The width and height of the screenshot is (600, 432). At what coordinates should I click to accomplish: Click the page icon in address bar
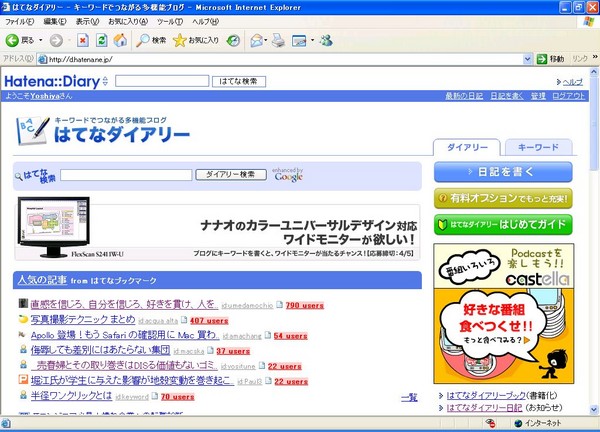tap(43, 59)
